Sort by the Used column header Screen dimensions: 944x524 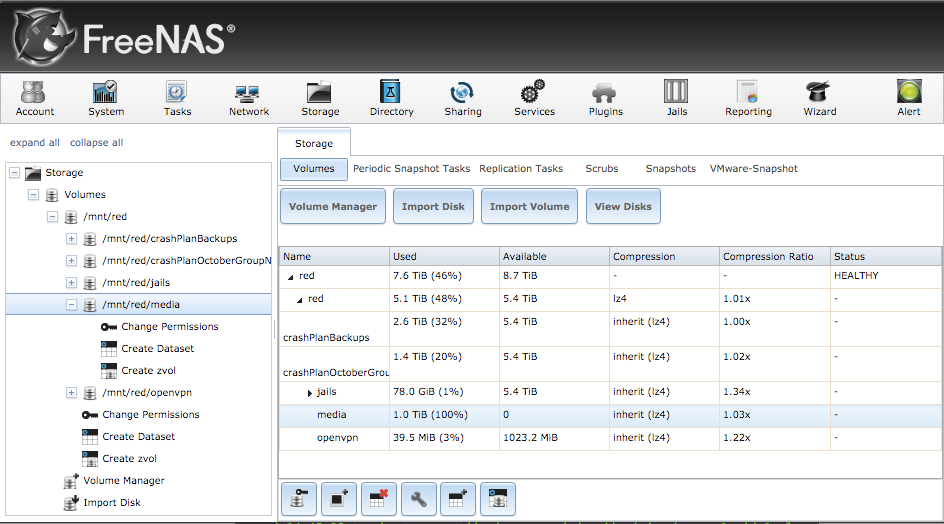coord(444,257)
